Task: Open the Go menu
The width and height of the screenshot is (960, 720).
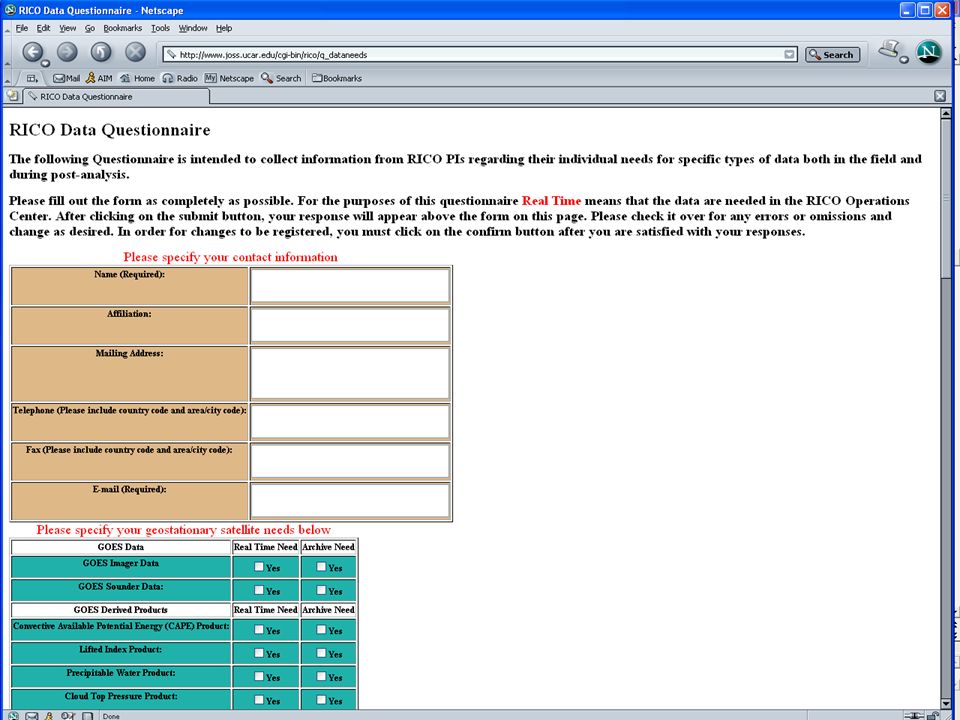Action: 90,28
